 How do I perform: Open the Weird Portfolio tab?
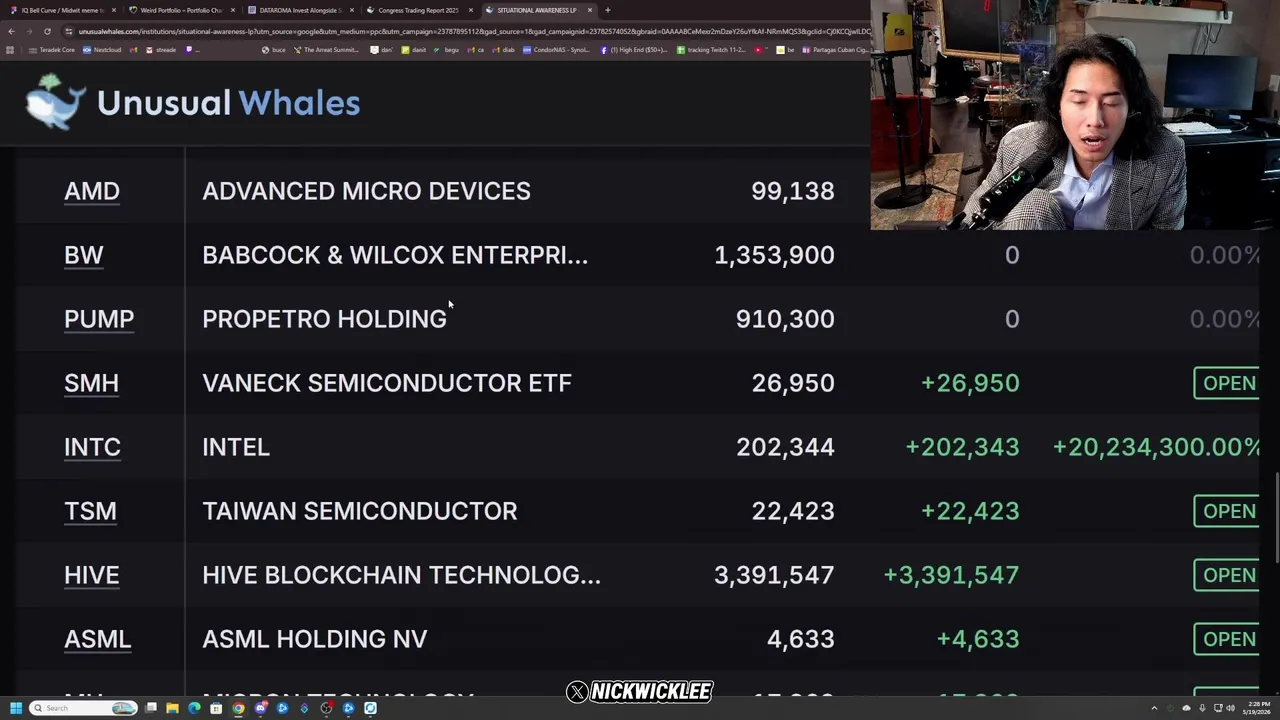tap(180, 10)
